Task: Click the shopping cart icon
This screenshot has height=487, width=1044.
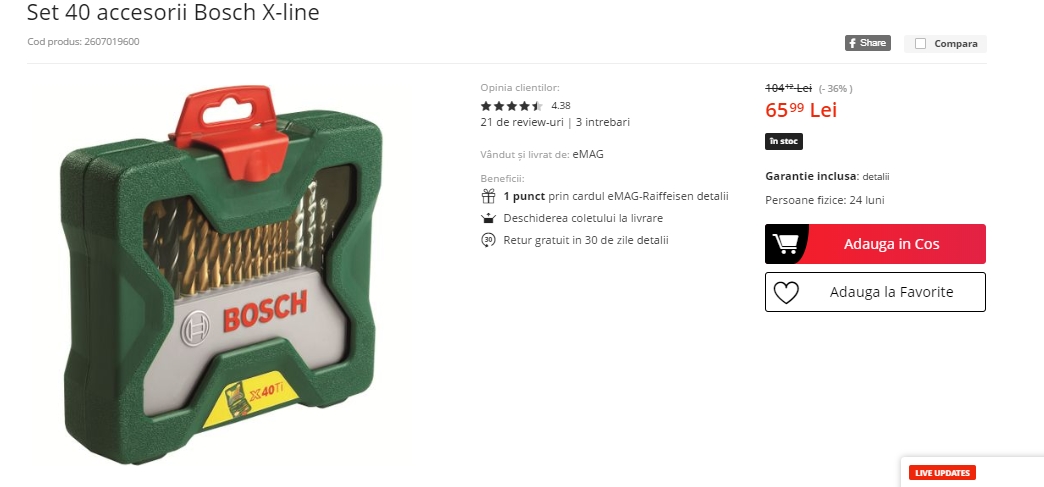Action: pyautogui.click(x=786, y=244)
